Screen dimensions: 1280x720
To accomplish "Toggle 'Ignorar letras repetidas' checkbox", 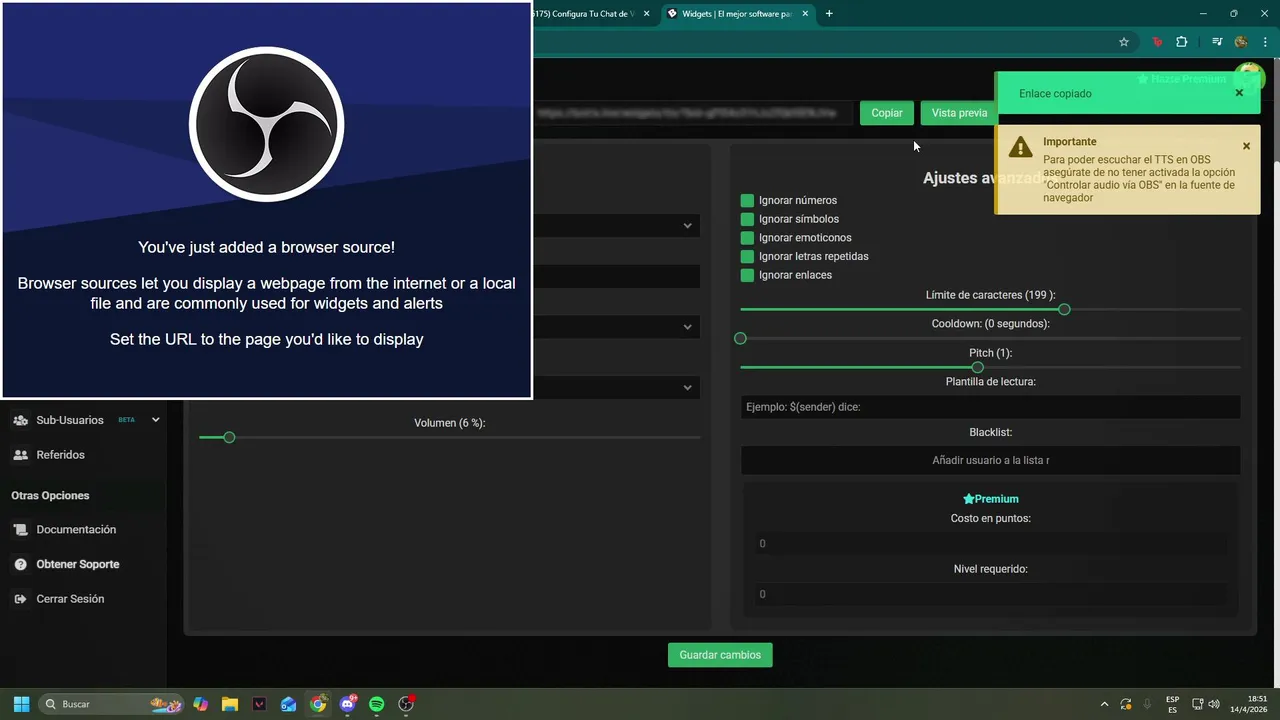I will 747,256.
